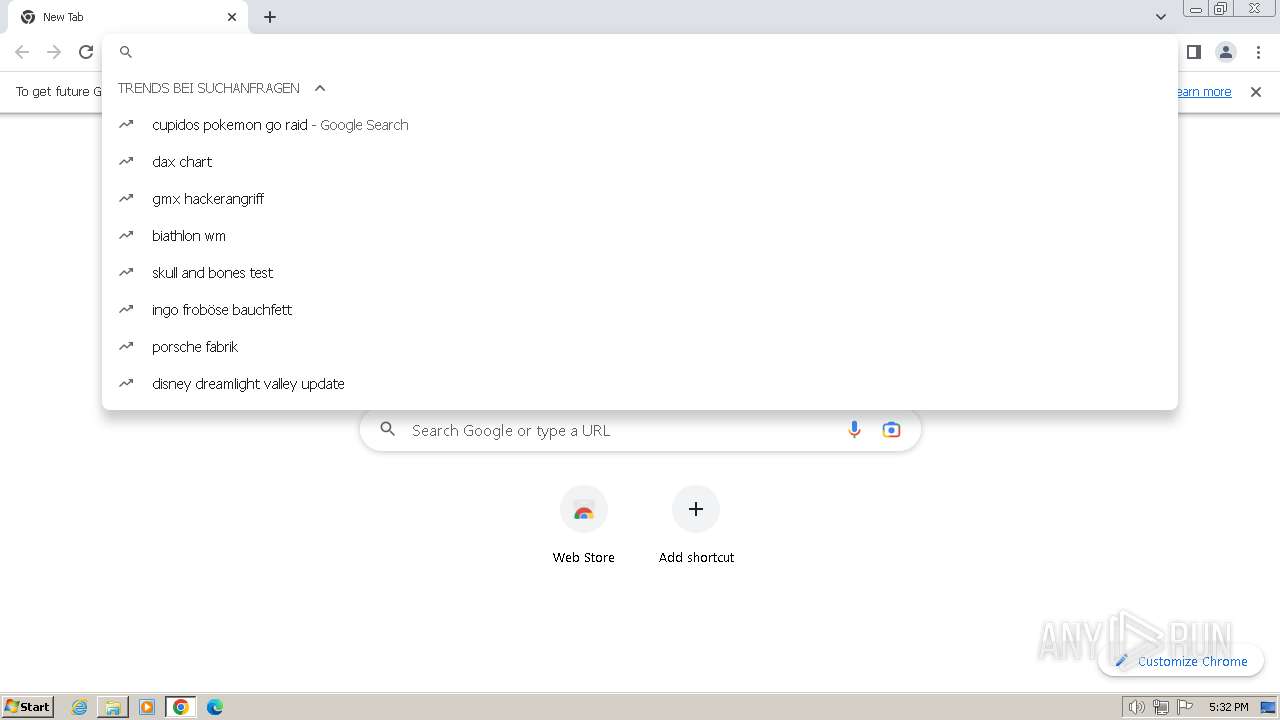Open Google Lens camera image search
1280x720 pixels.
(891, 430)
